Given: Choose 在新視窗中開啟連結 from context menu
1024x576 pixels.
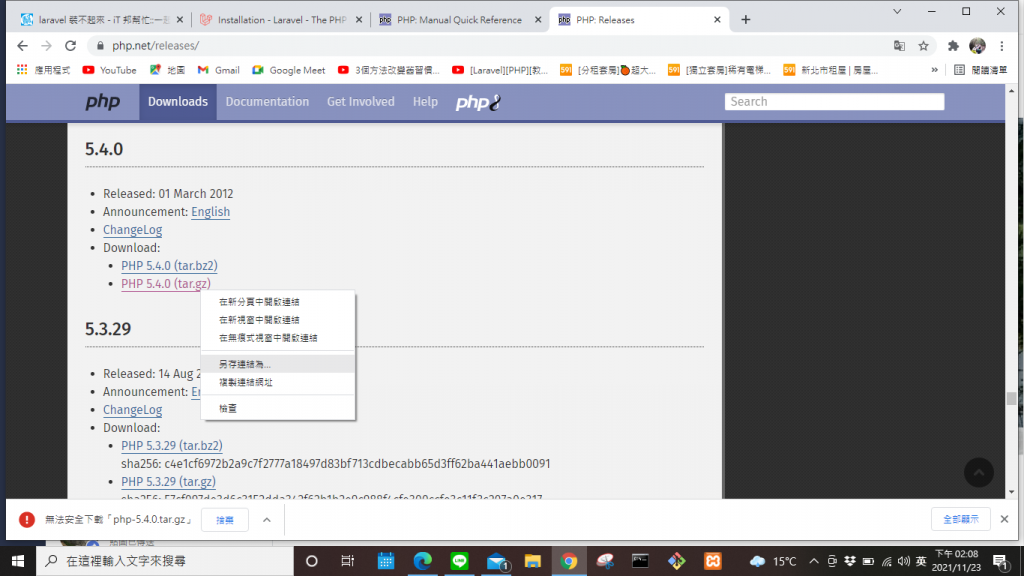Looking at the screenshot, I should pyautogui.click(x=278, y=320).
